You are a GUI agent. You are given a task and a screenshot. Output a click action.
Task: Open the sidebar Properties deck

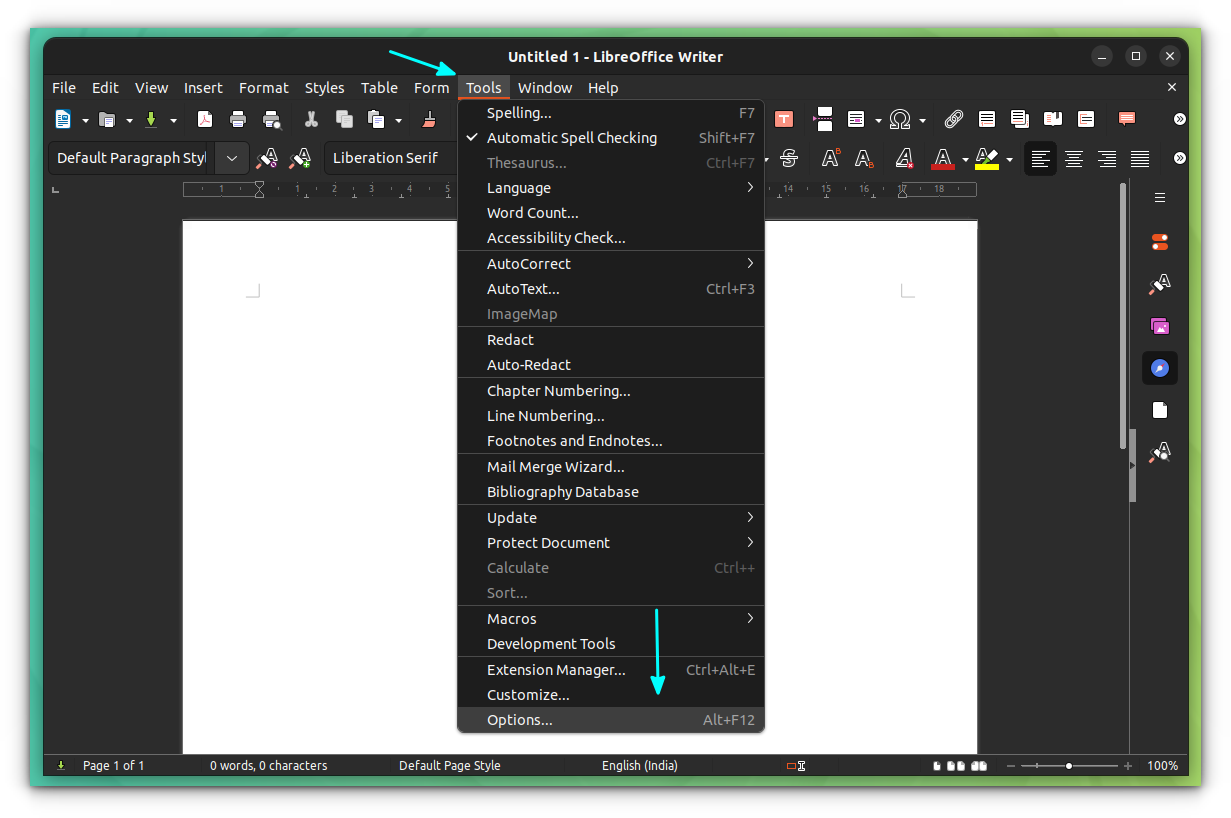tap(1160, 242)
